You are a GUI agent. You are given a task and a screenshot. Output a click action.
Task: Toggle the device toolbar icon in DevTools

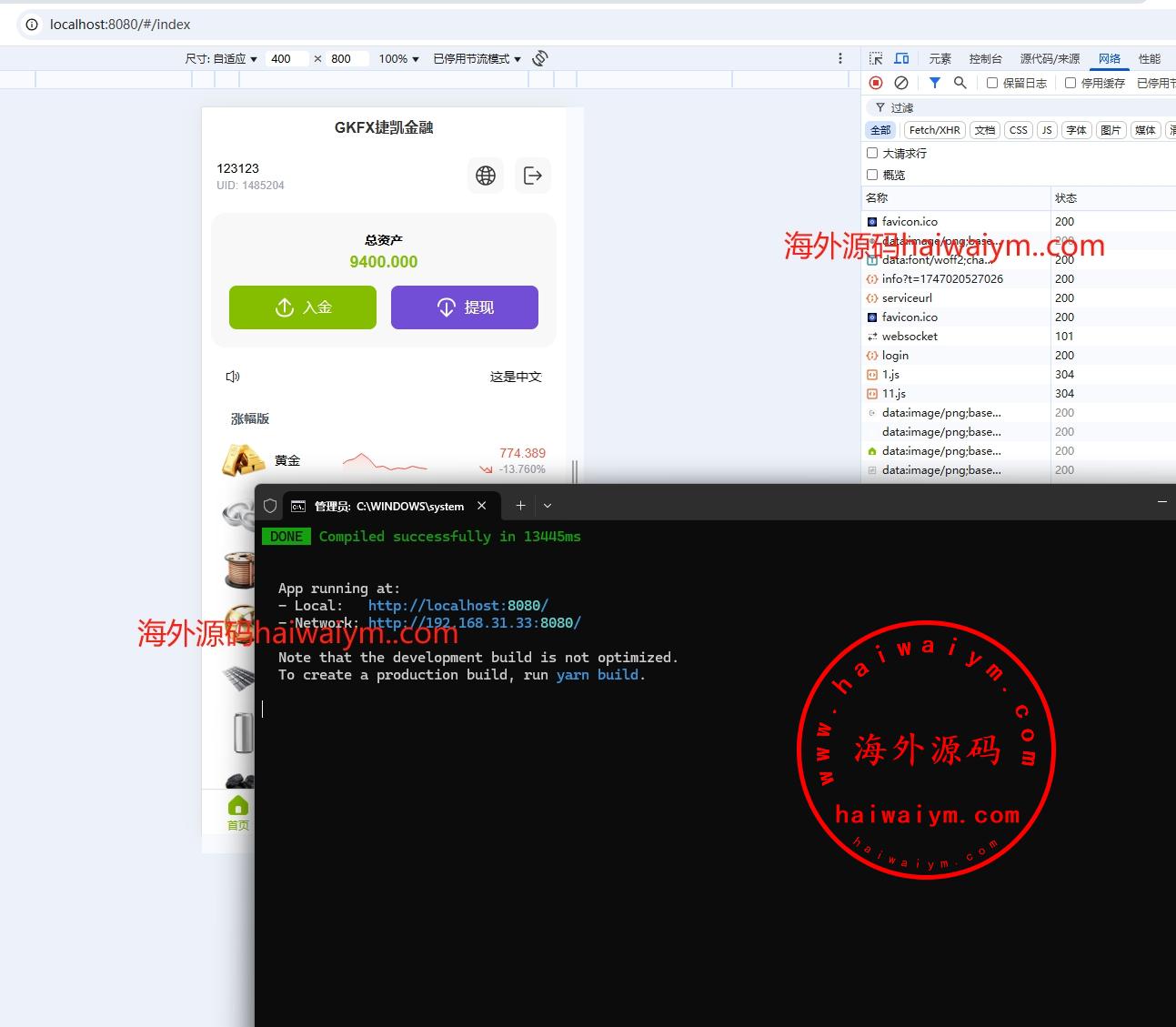pos(901,58)
